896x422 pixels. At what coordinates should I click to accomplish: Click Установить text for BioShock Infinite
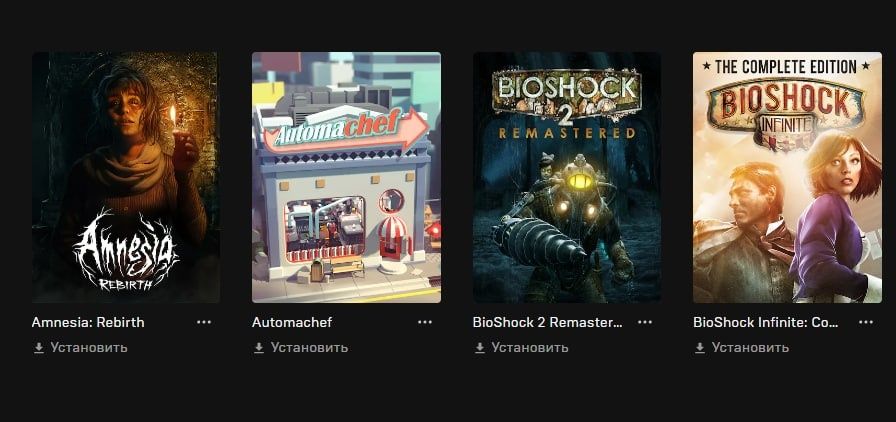point(750,348)
